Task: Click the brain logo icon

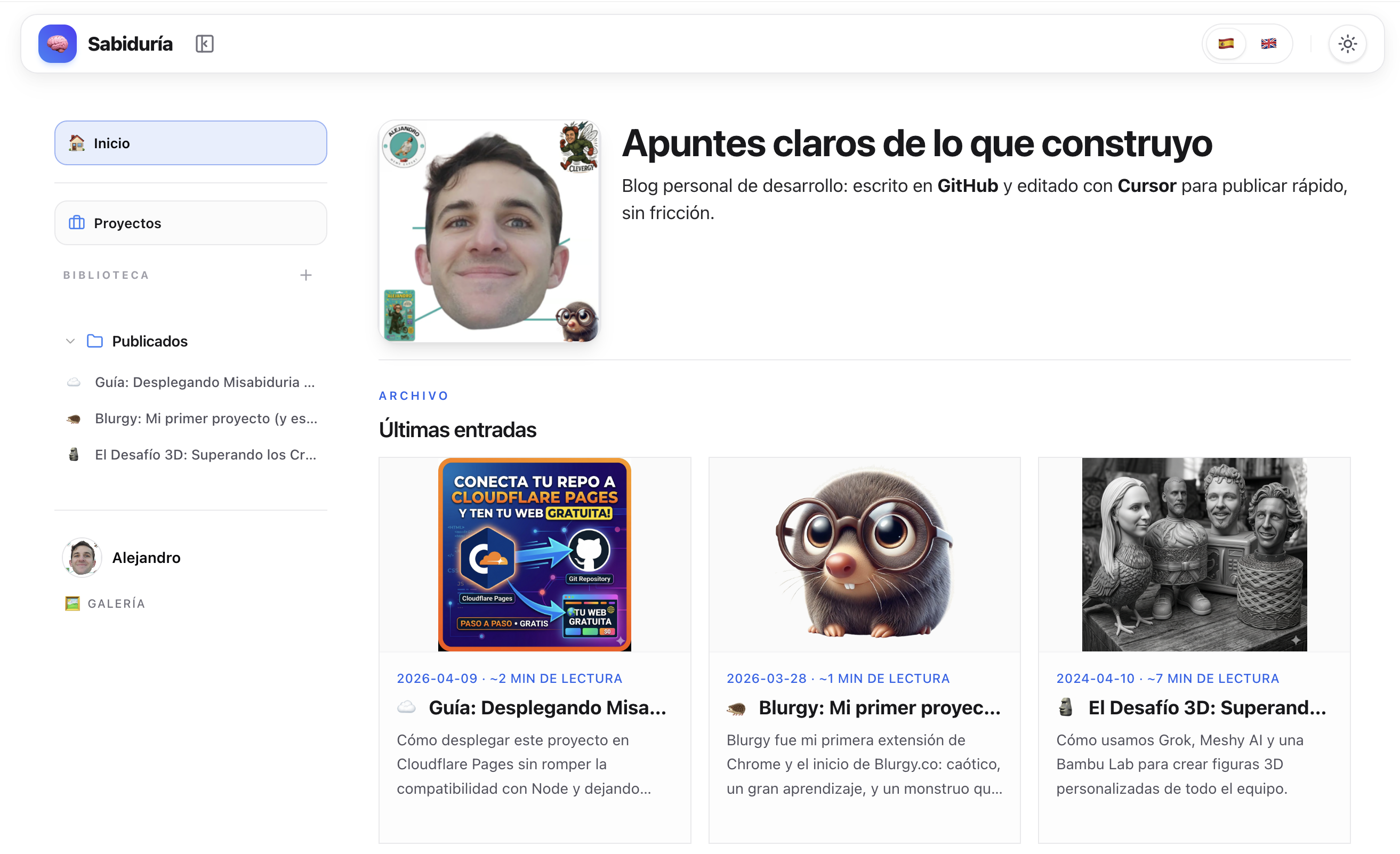Action: [58, 44]
